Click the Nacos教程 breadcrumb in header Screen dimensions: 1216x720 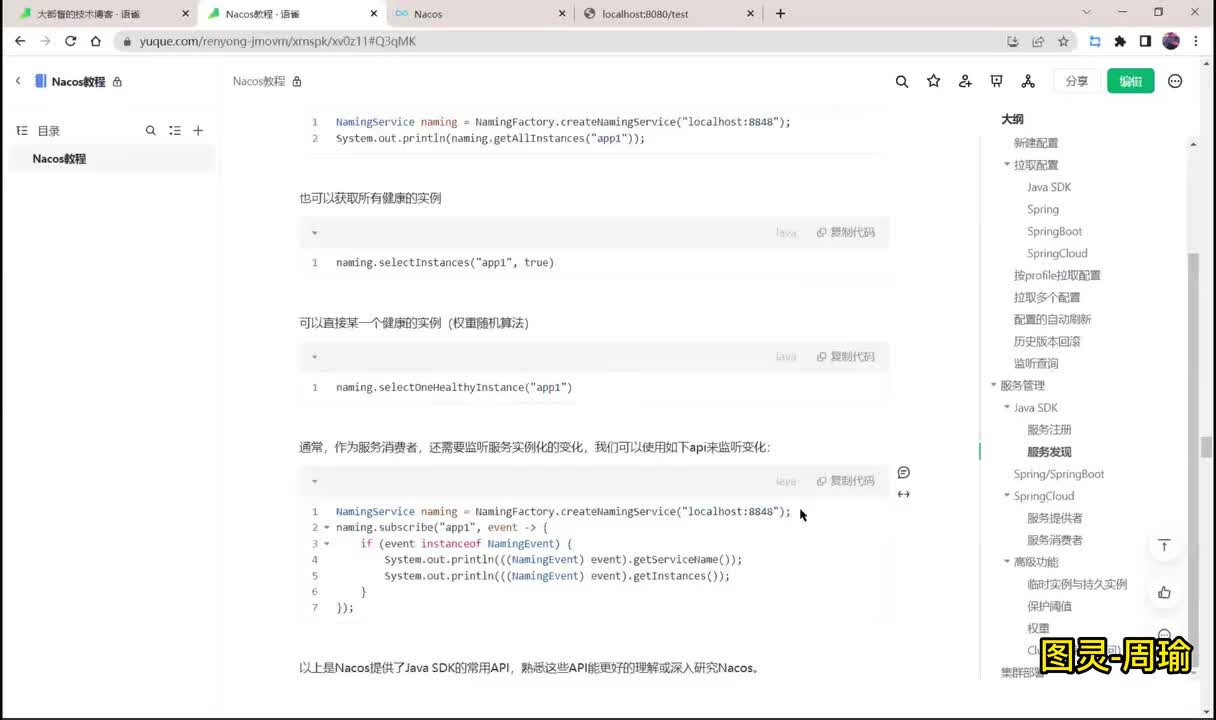tap(259, 81)
